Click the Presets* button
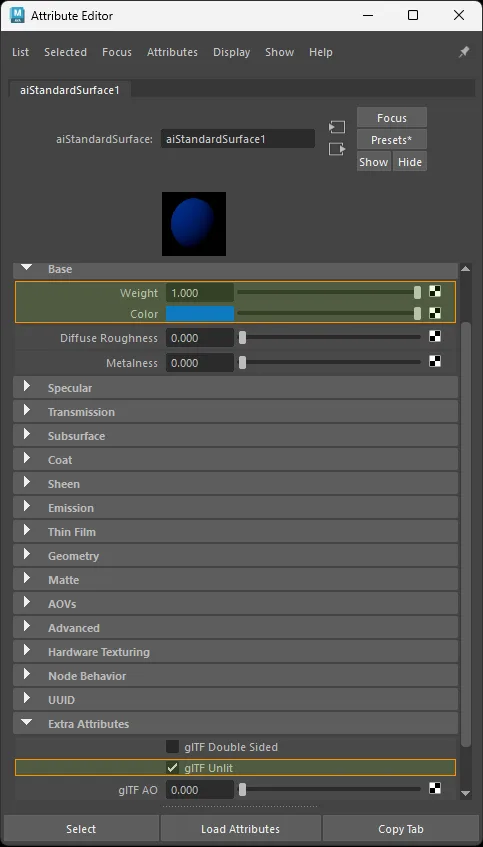This screenshot has width=483, height=847. [x=392, y=140]
